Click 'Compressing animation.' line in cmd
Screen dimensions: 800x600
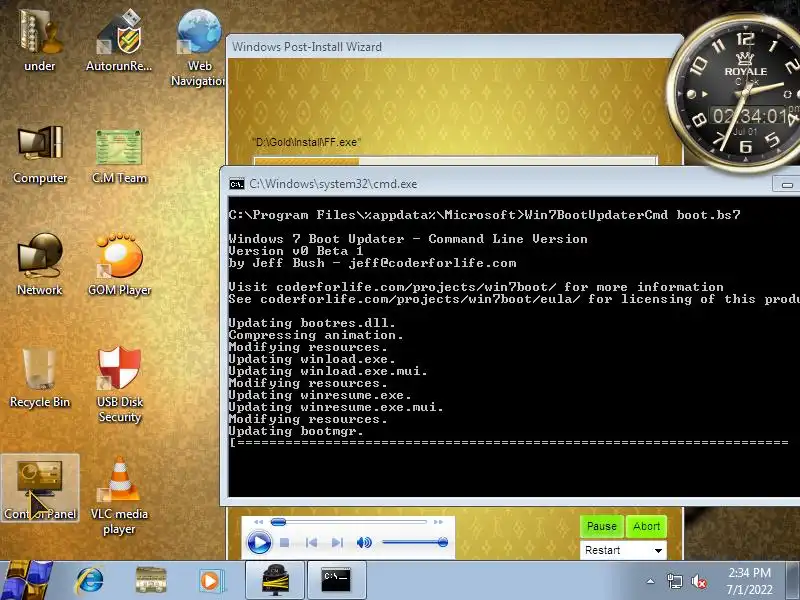[316, 335]
